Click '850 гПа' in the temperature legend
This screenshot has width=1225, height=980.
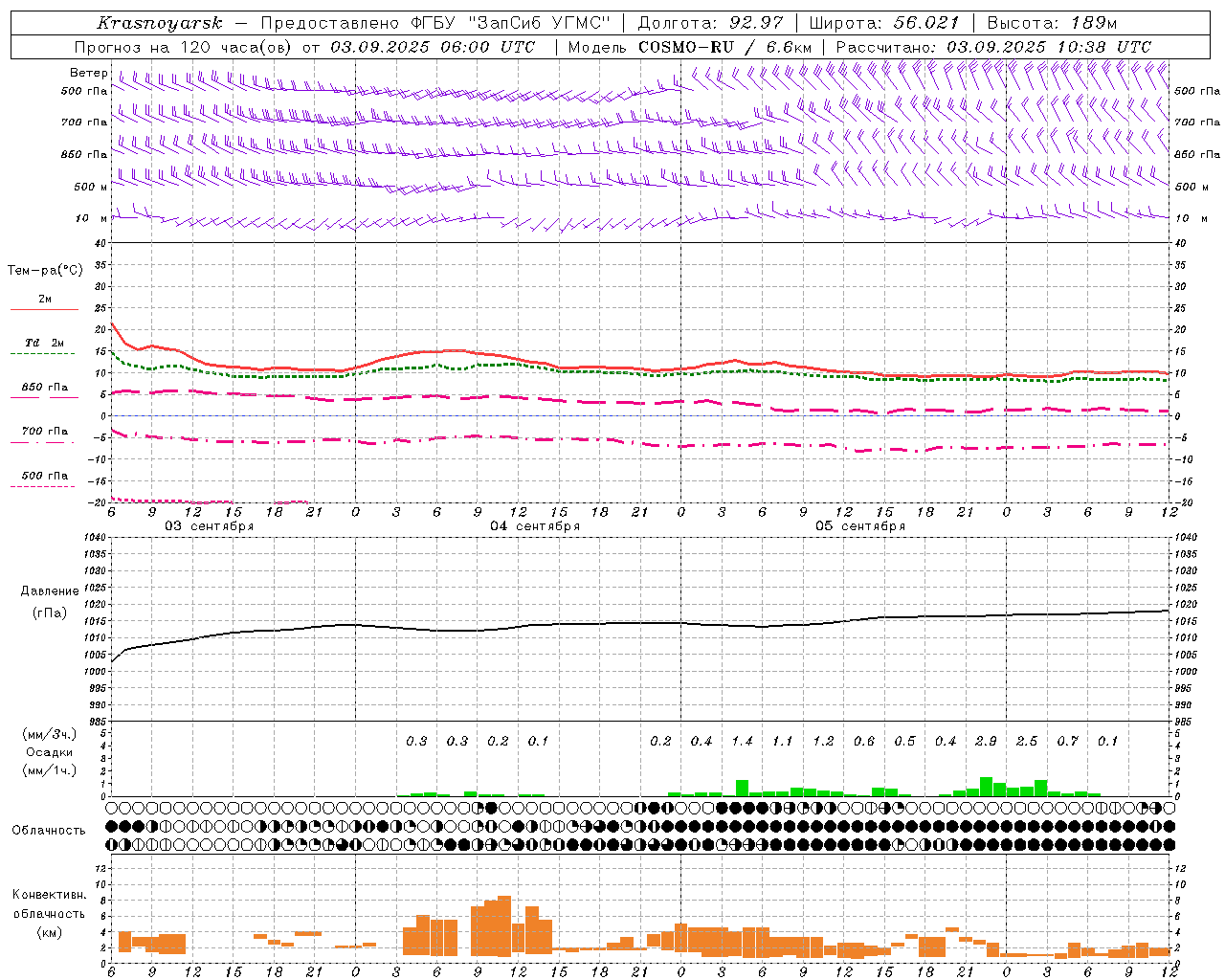45,388
